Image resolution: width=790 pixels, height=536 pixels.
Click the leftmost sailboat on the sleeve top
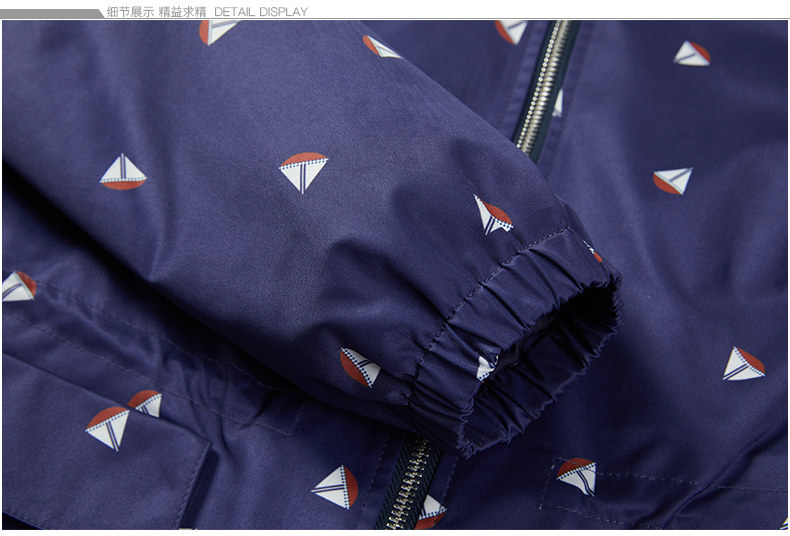coord(123,173)
